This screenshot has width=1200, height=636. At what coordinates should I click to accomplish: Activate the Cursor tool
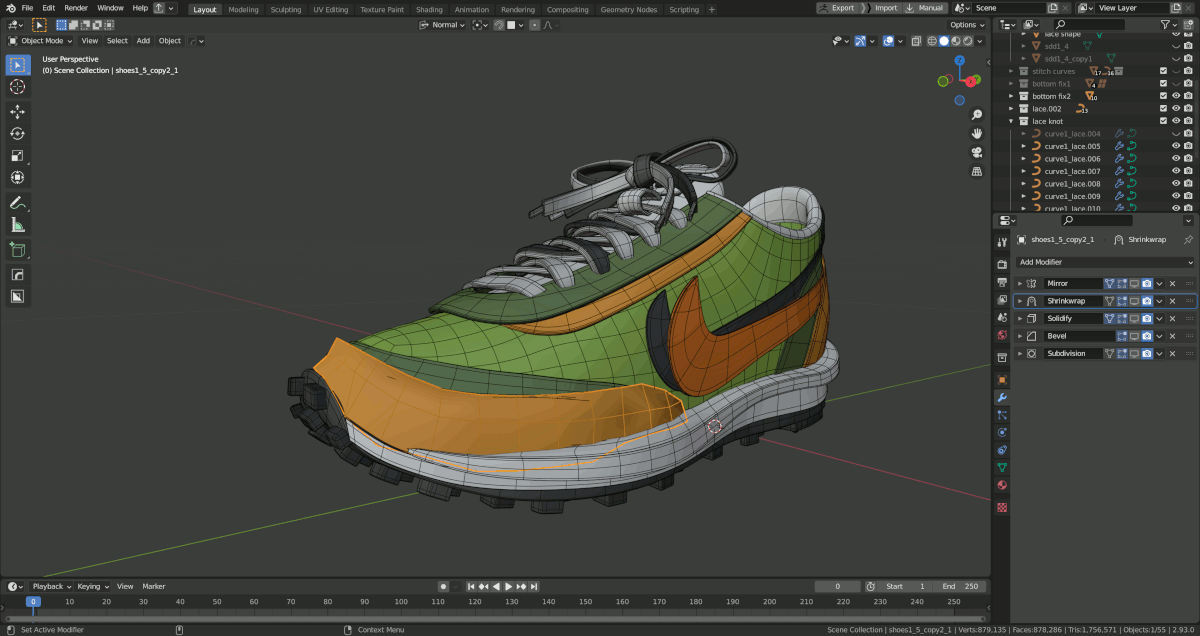coord(17,87)
